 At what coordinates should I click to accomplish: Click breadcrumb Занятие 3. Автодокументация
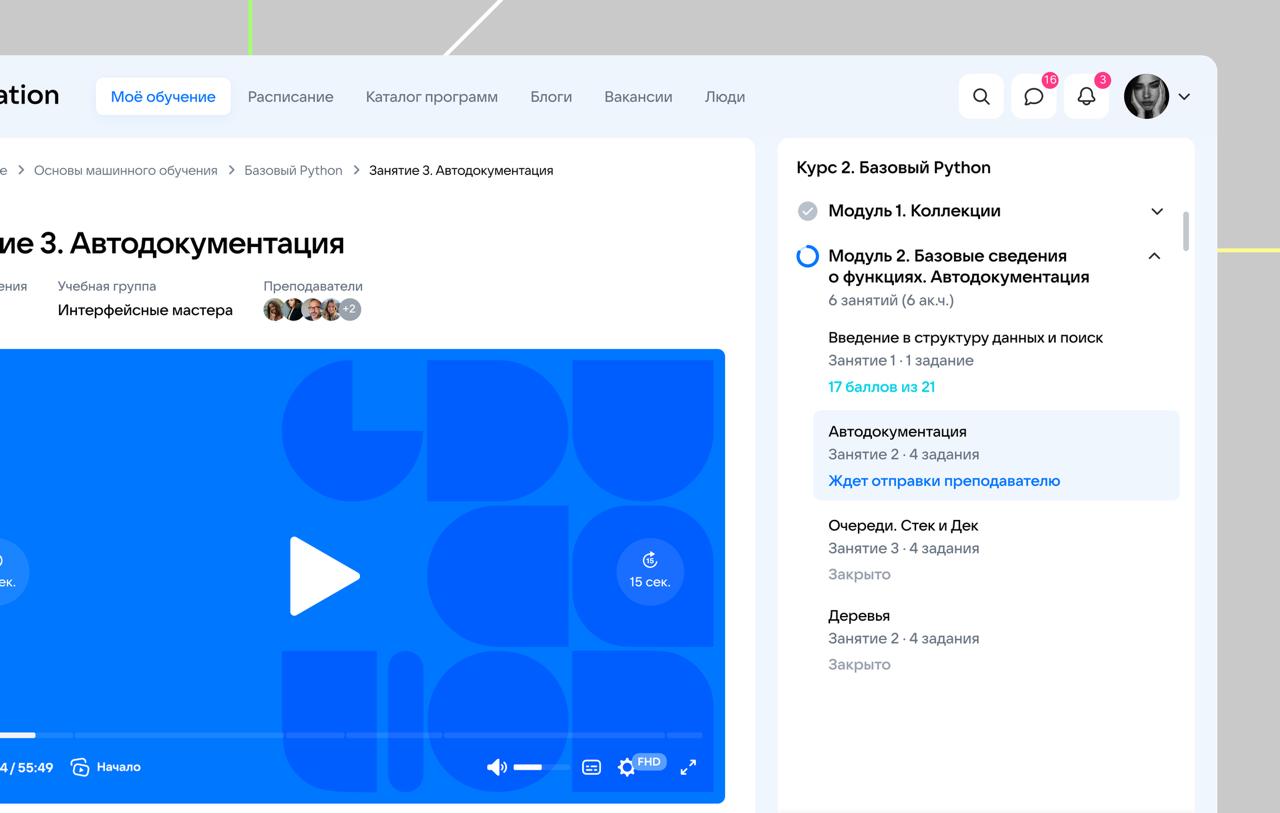tap(461, 170)
